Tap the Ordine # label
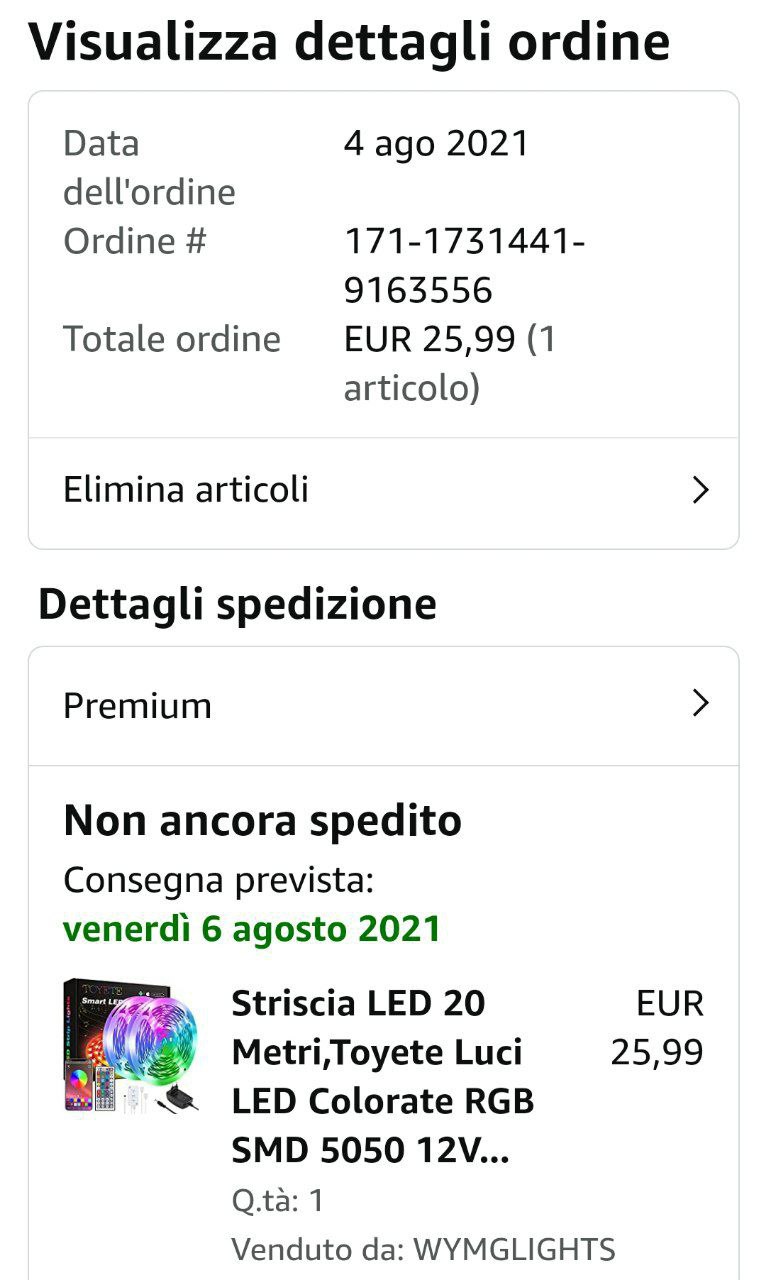766x1280 pixels. (134, 241)
